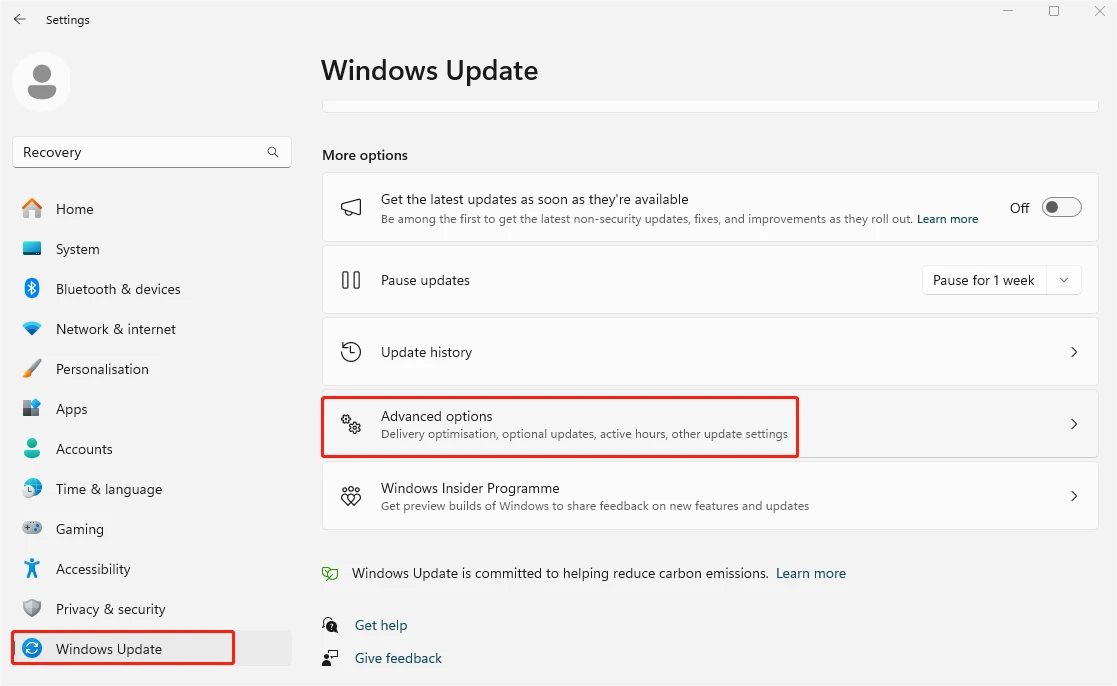Click the back arrow in Settings header
Screen dimensions: 1117x686
pyautogui.click(x=20, y=19)
